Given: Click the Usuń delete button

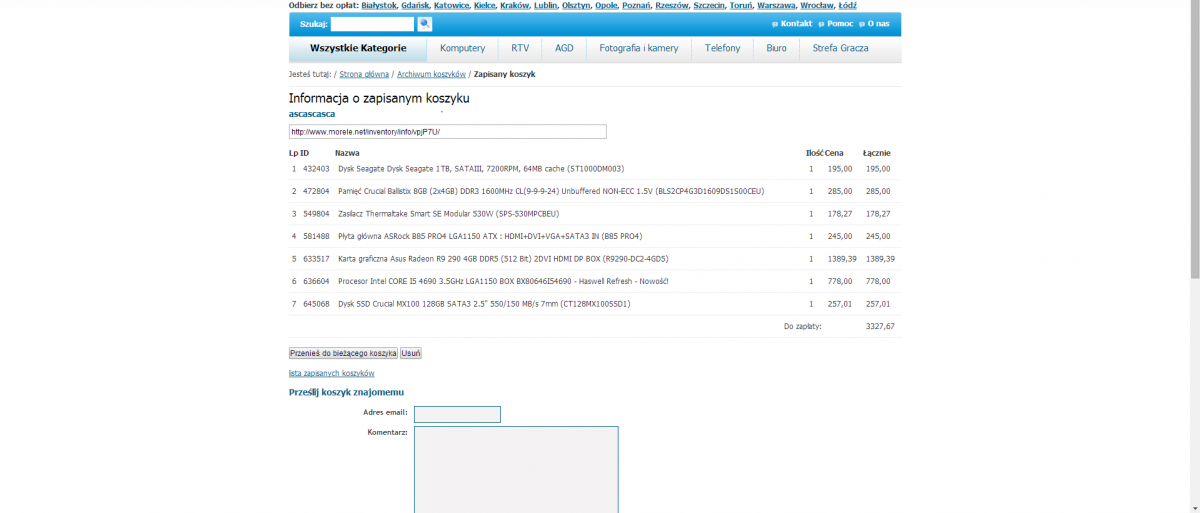Looking at the screenshot, I should coord(411,353).
